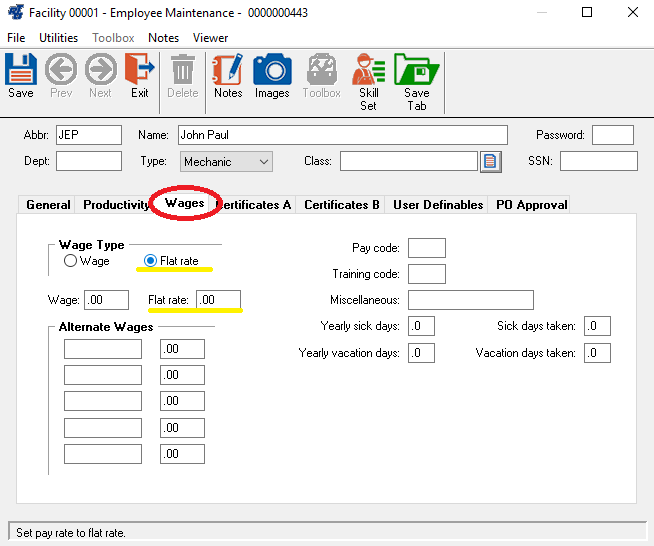The width and height of the screenshot is (654, 546).
Task: Open the Utilities menu
Action: pyautogui.click(x=58, y=38)
